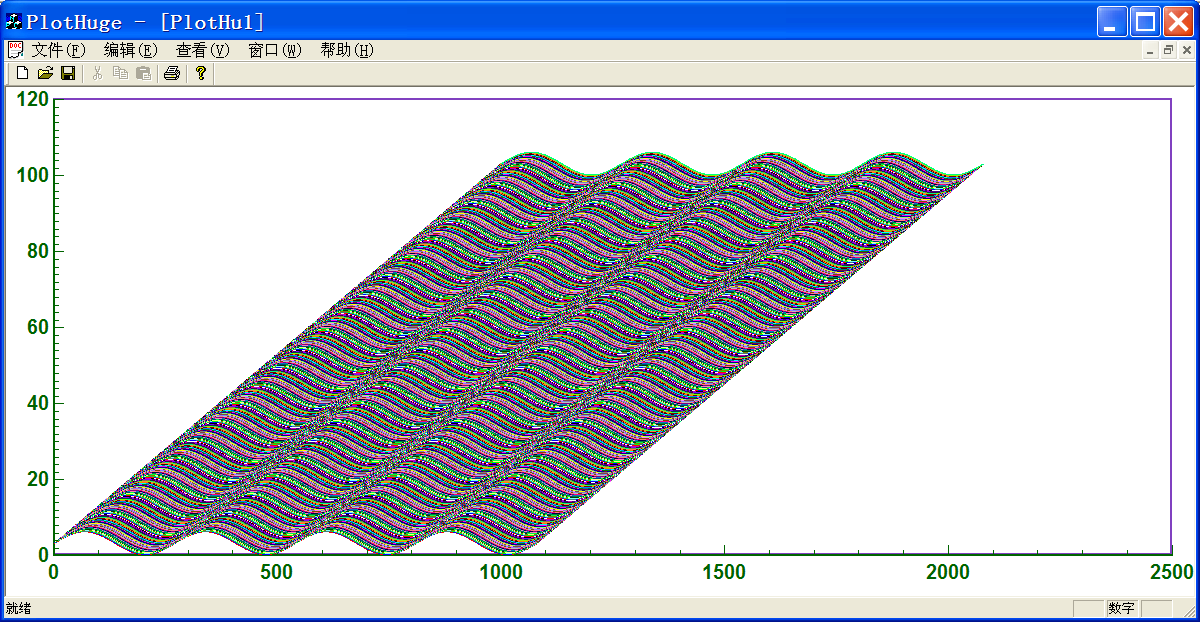Expand the 窗口(W) menu

[x=274, y=50]
